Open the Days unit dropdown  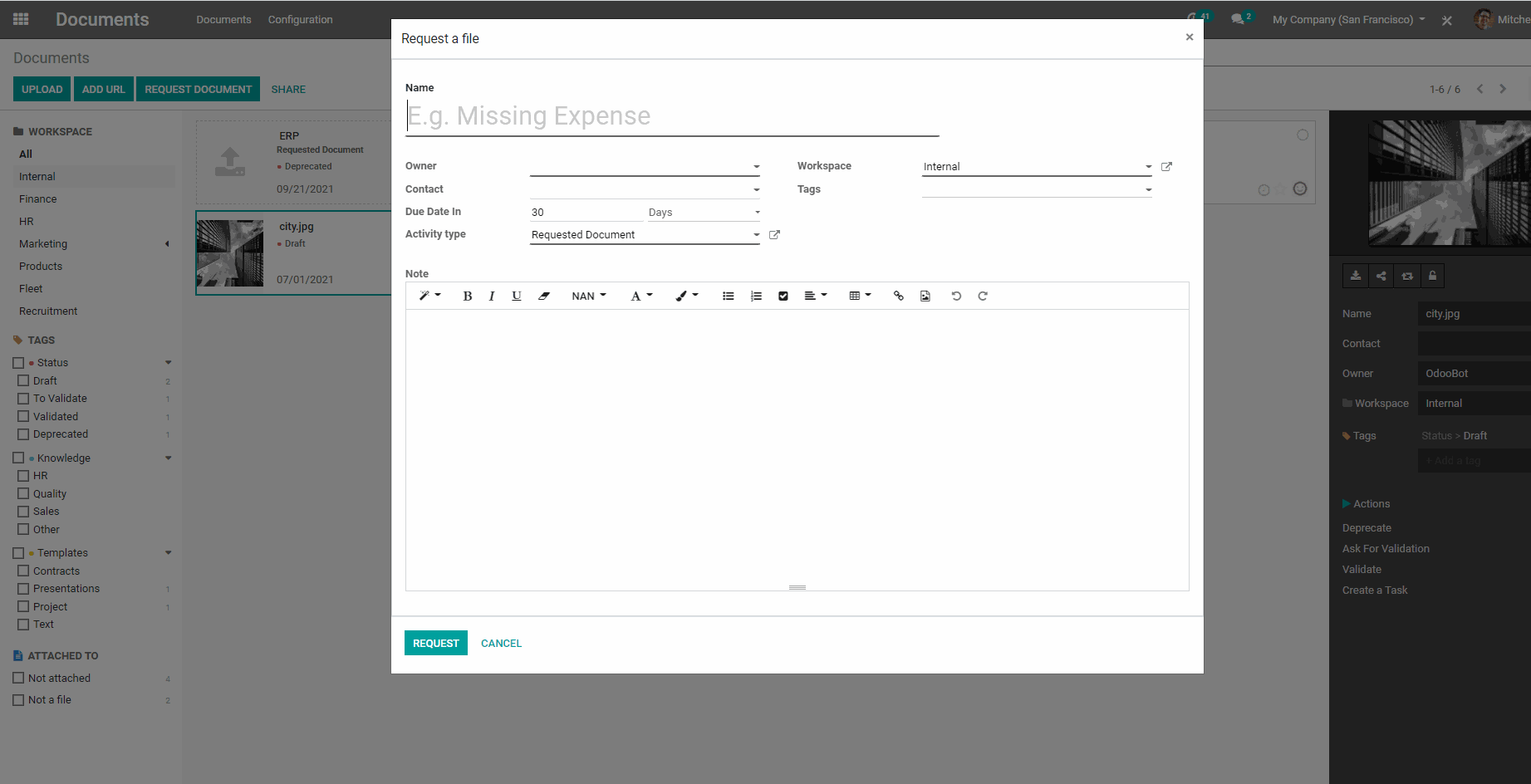point(704,213)
